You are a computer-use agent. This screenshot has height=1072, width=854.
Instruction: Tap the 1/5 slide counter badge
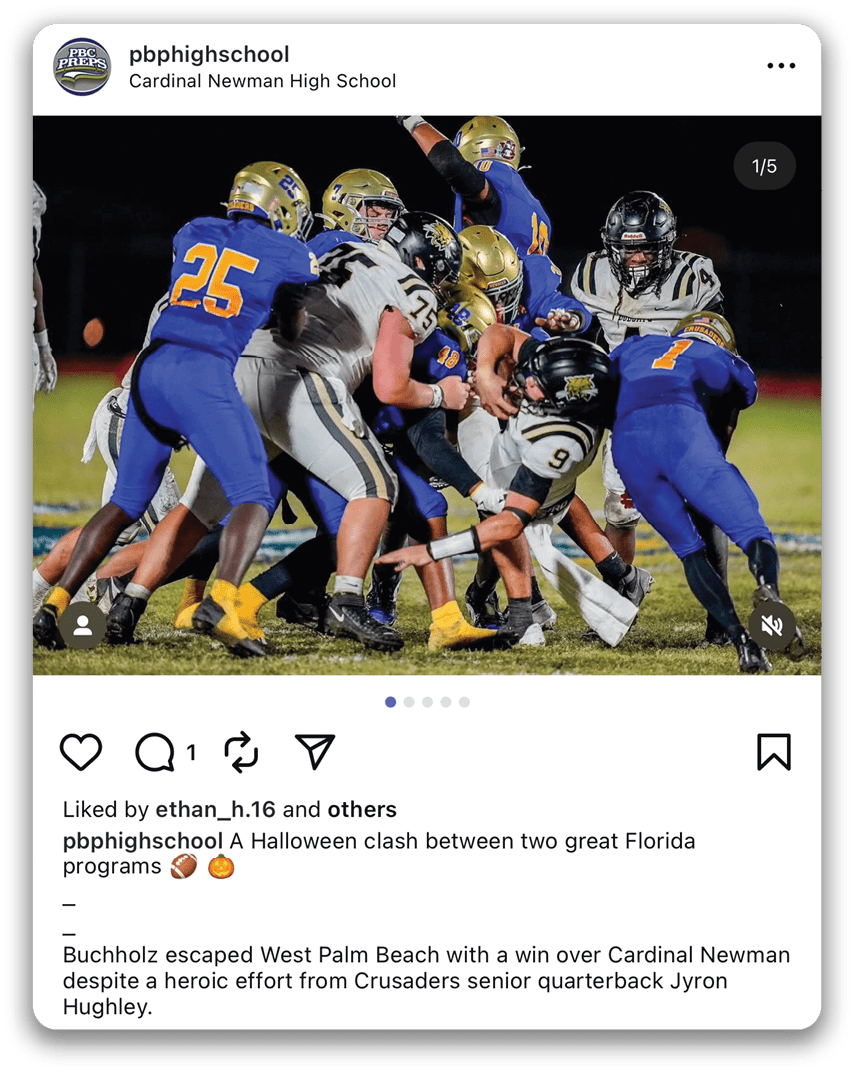coord(764,166)
